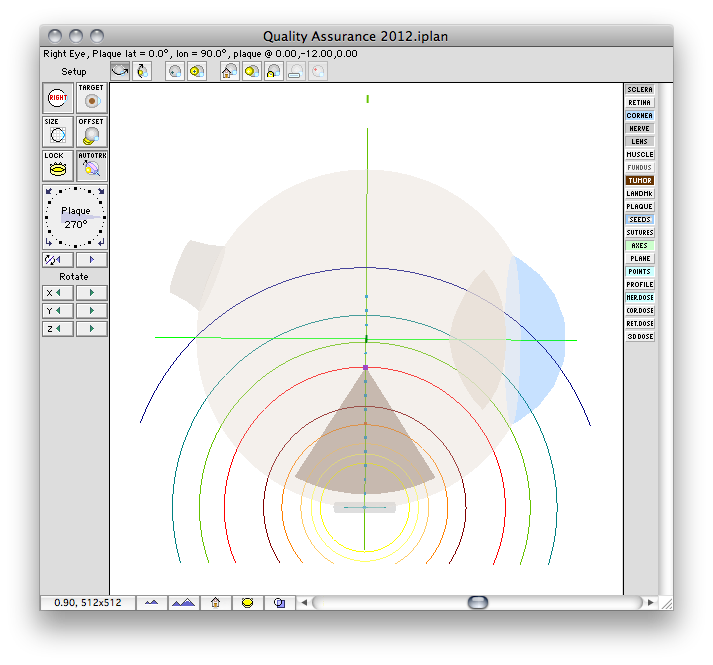Toggle the AUTOTRK button
713x665 pixels.
click(x=91, y=166)
